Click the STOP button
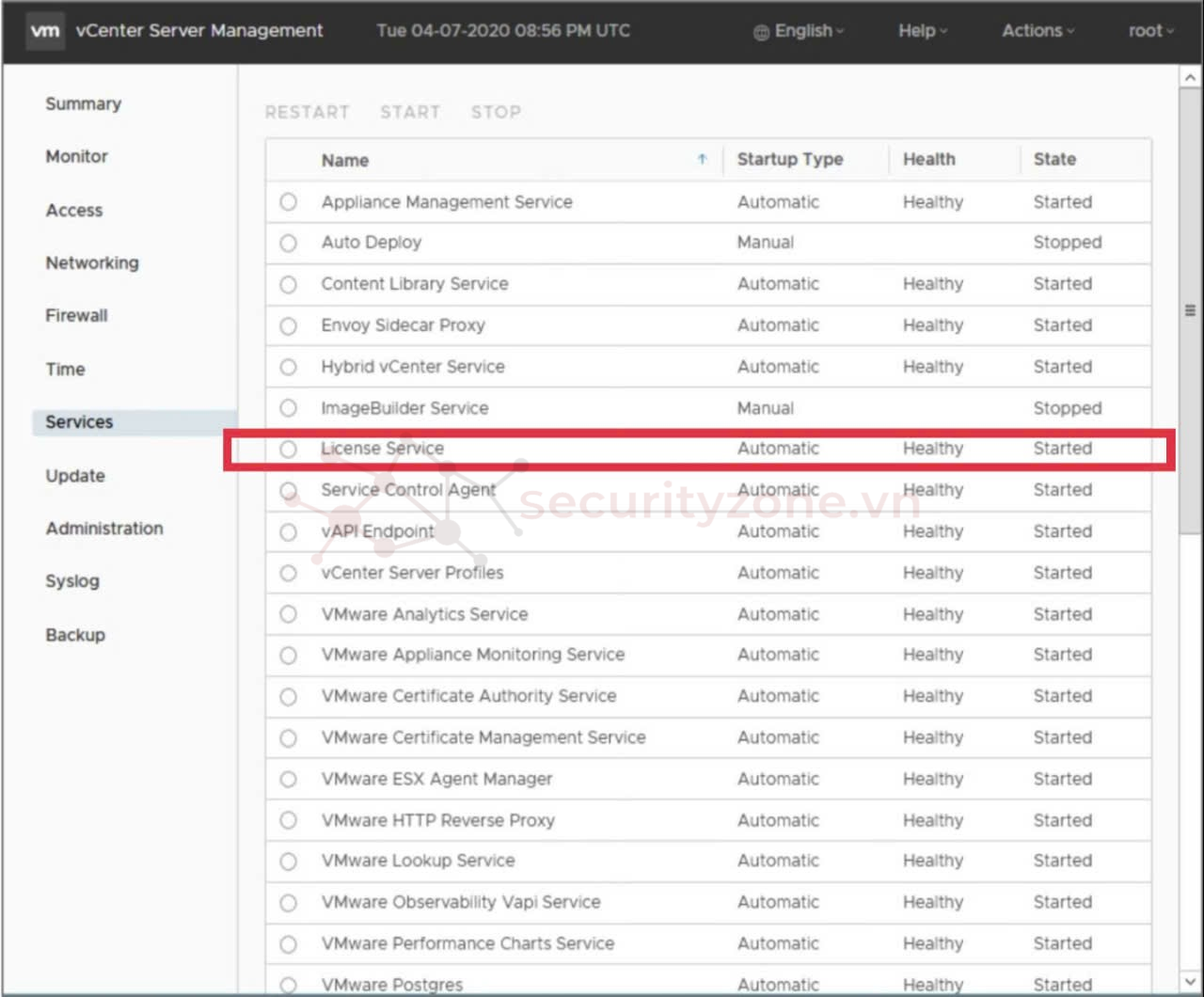 [x=496, y=112]
